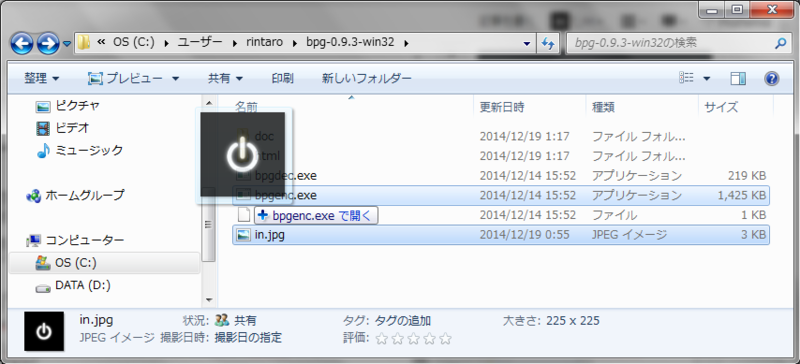Toggle the preview pane icon
Image resolution: width=800 pixels, height=364 pixels.
point(738,79)
